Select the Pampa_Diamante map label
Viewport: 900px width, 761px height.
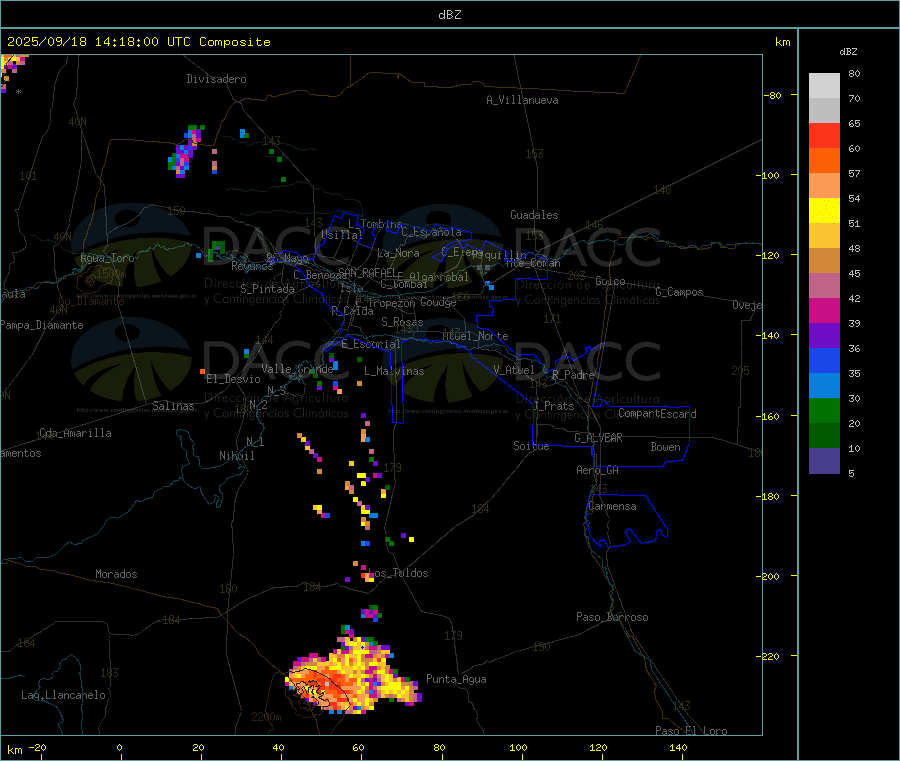click(42, 325)
